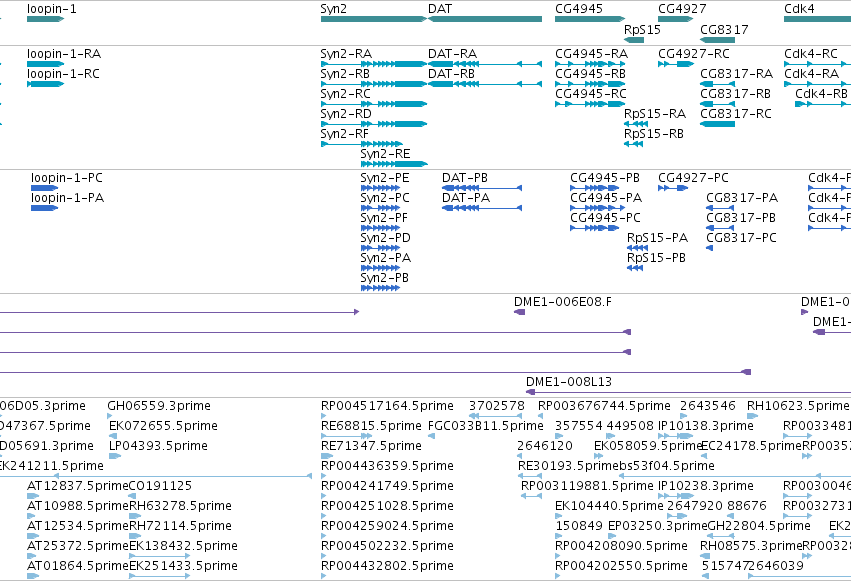Click the Syn2-RB transcript
This screenshot has height=581, width=851.
[374, 84]
